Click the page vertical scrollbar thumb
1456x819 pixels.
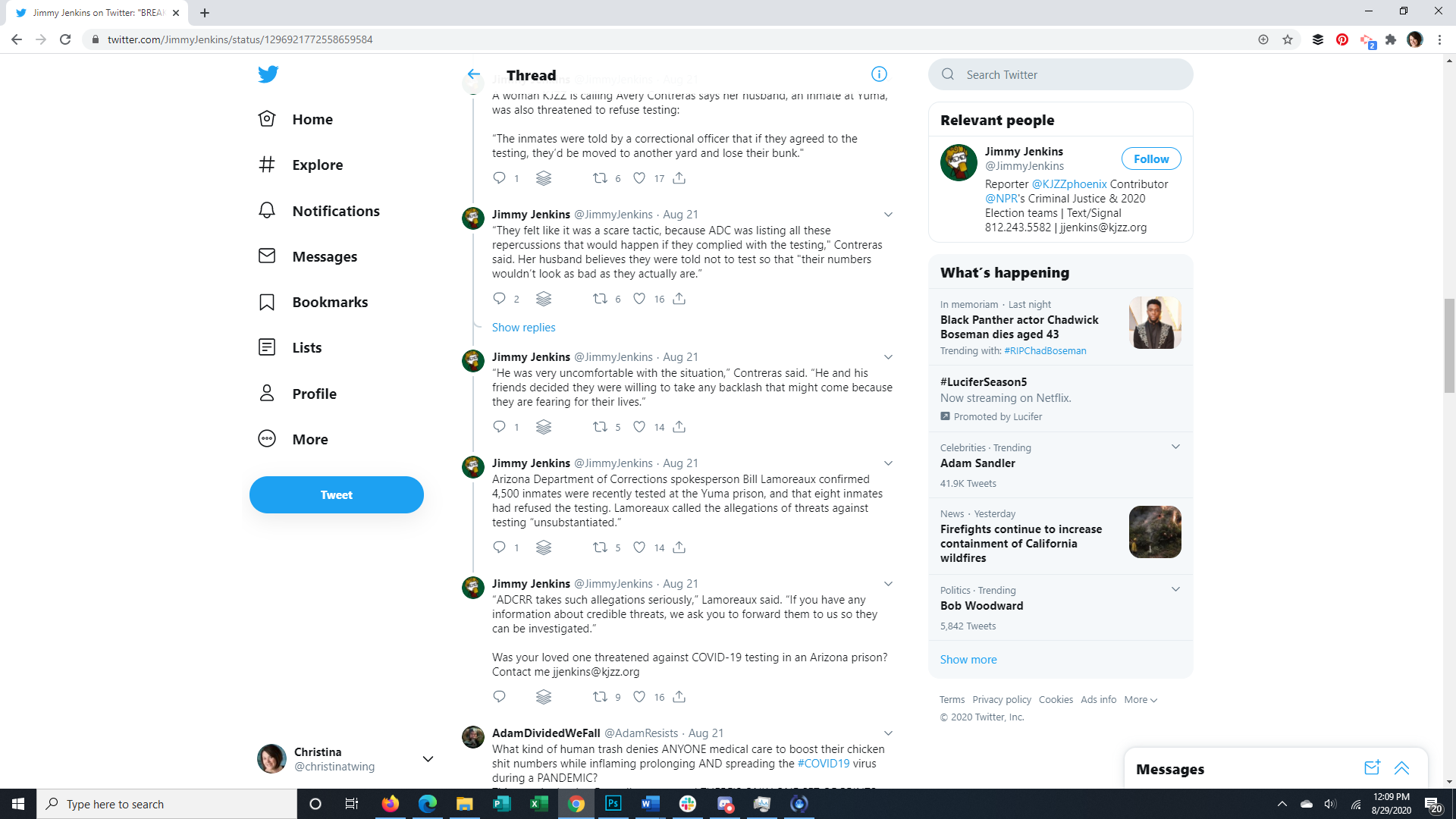[1449, 345]
